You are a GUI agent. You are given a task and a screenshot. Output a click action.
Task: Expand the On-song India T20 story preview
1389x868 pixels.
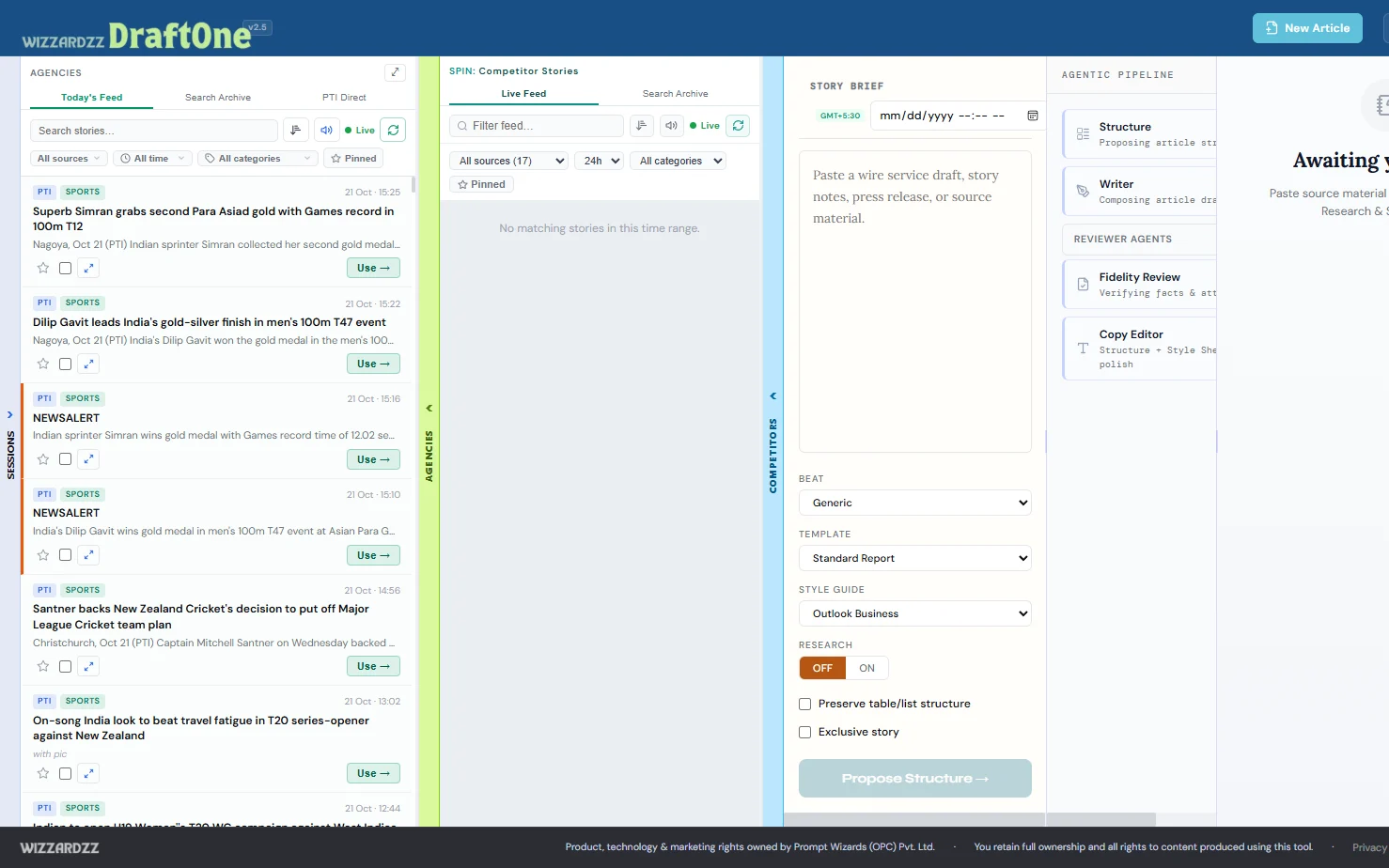88,773
